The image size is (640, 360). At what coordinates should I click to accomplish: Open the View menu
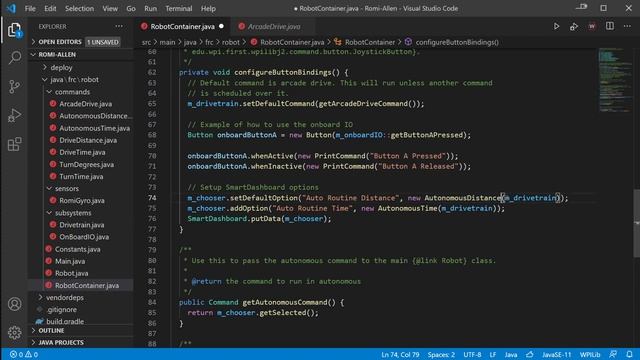click(110, 8)
